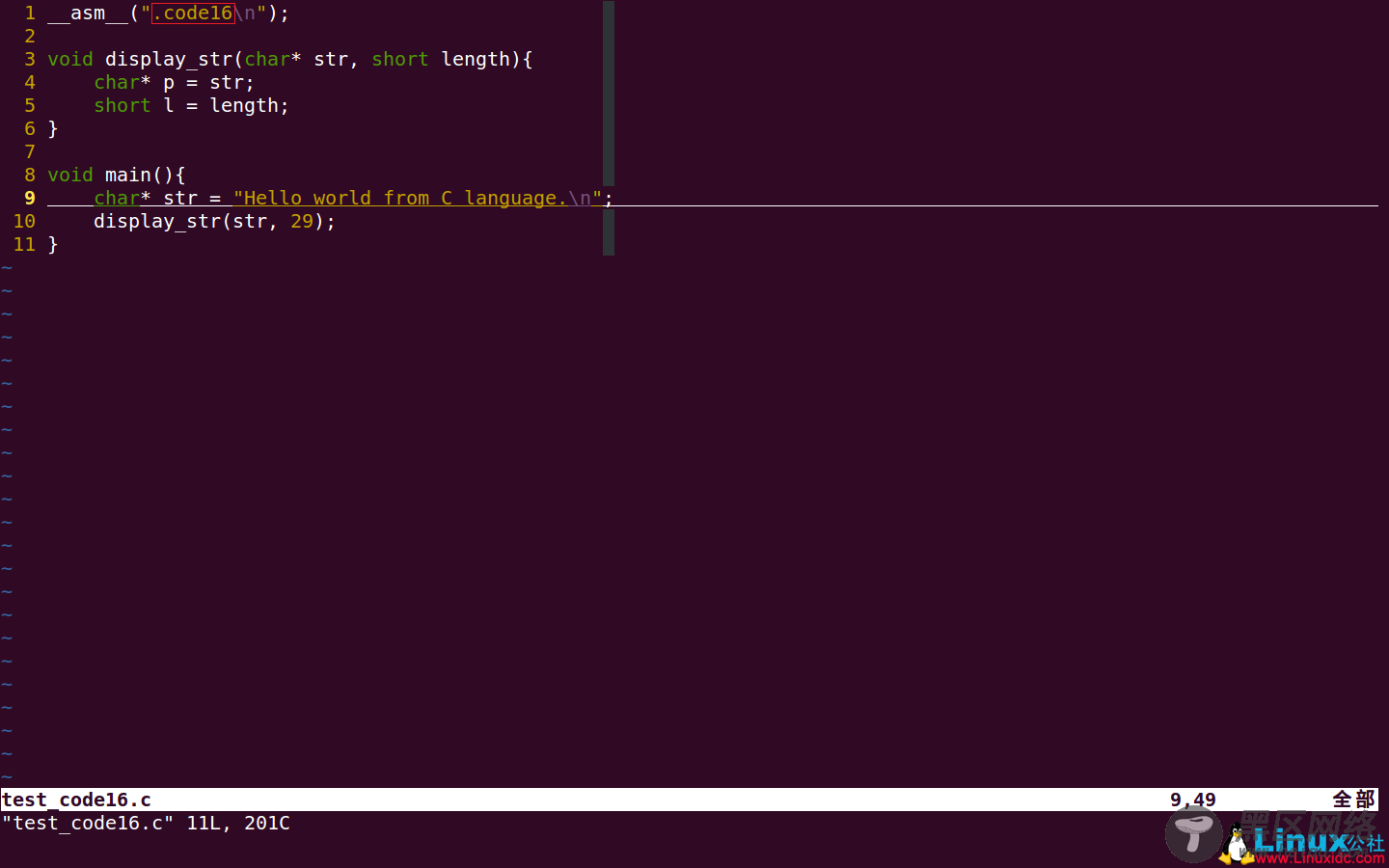Viewport: 1389px width, 868px height.
Task: Click 'main()' on line 8
Action: click(140, 176)
